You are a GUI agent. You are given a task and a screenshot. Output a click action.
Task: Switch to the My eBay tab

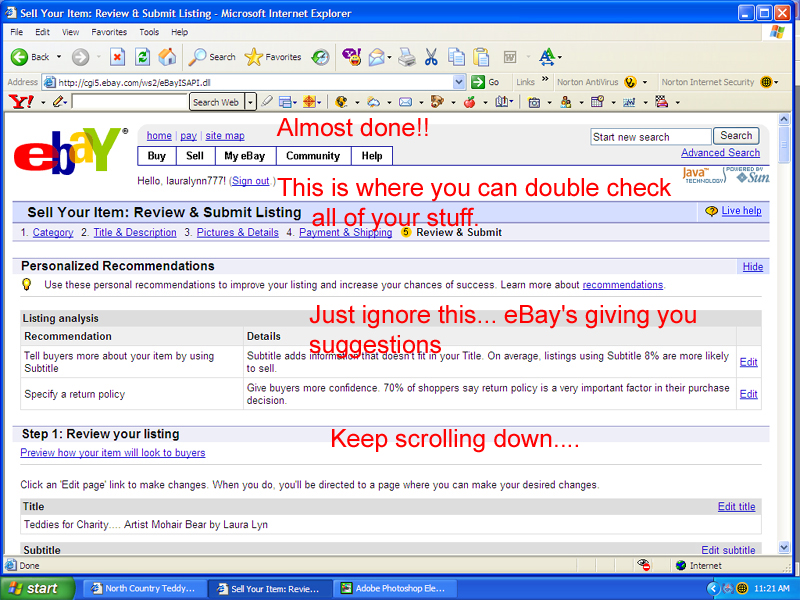(x=244, y=156)
